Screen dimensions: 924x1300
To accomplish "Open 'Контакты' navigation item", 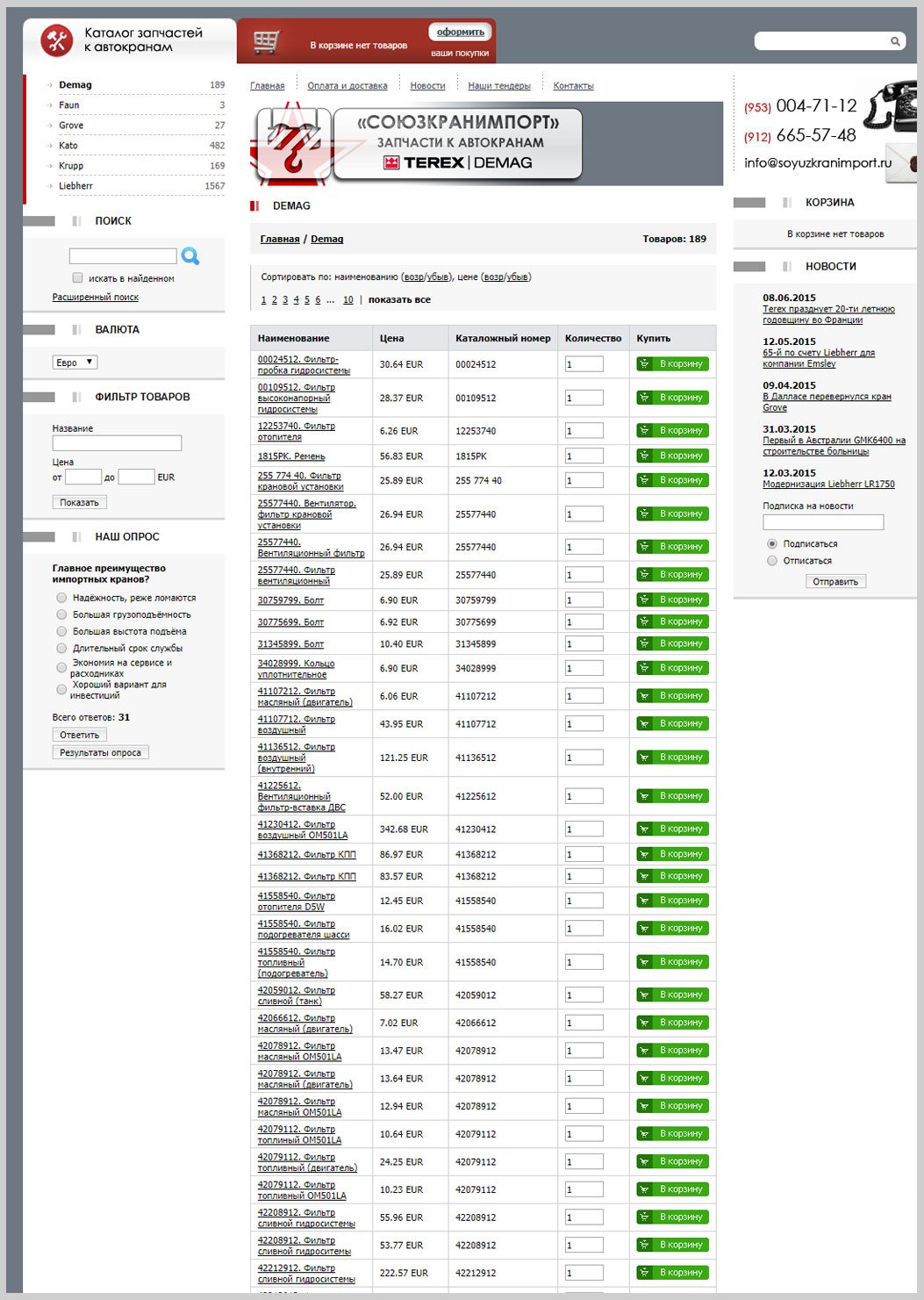I will tap(573, 86).
